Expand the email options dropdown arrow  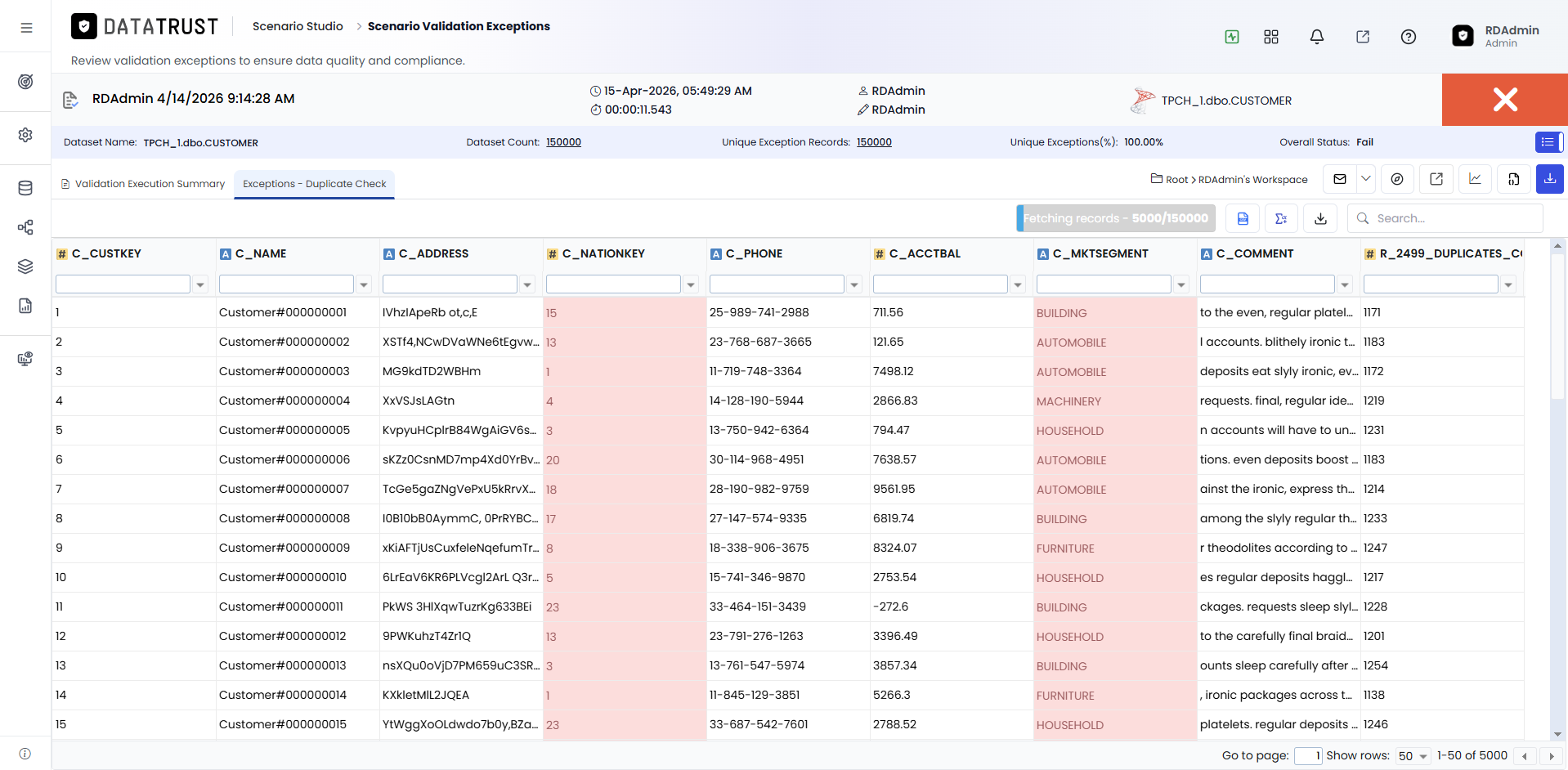coord(1366,179)
